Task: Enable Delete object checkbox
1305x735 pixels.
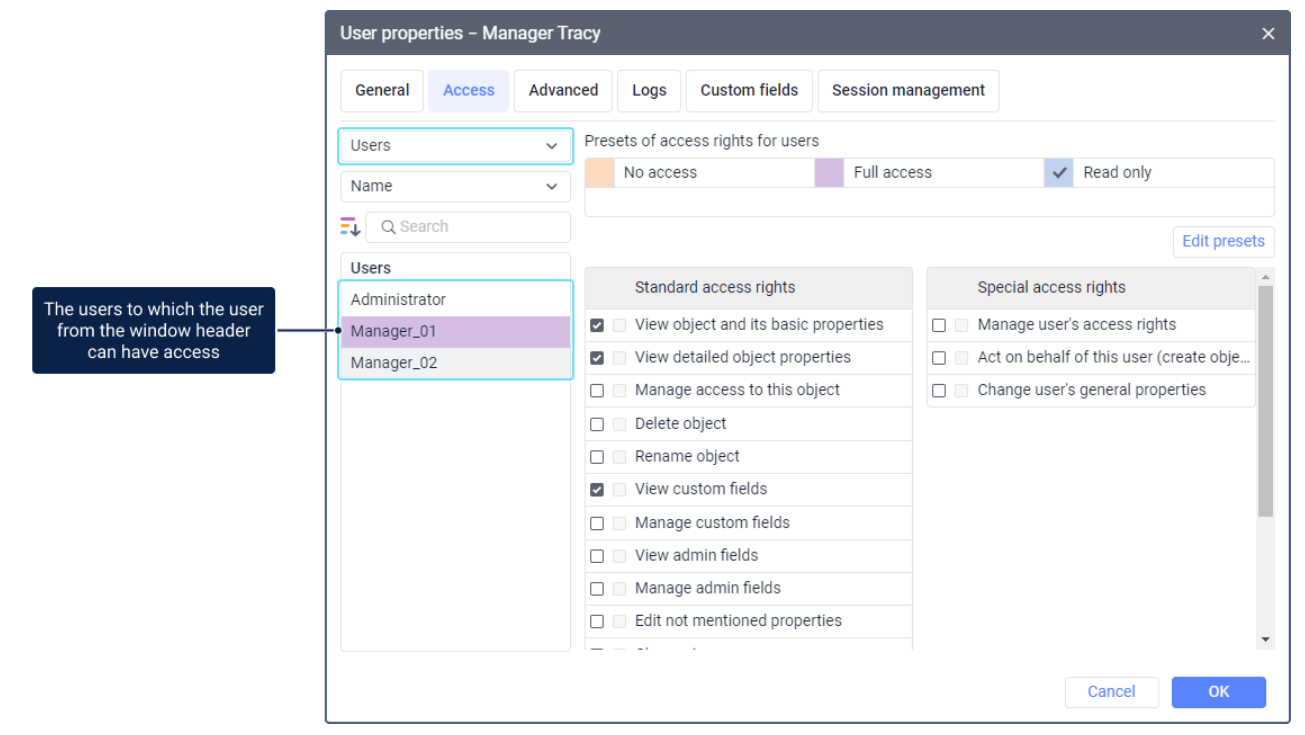Action: pos(597,424)
